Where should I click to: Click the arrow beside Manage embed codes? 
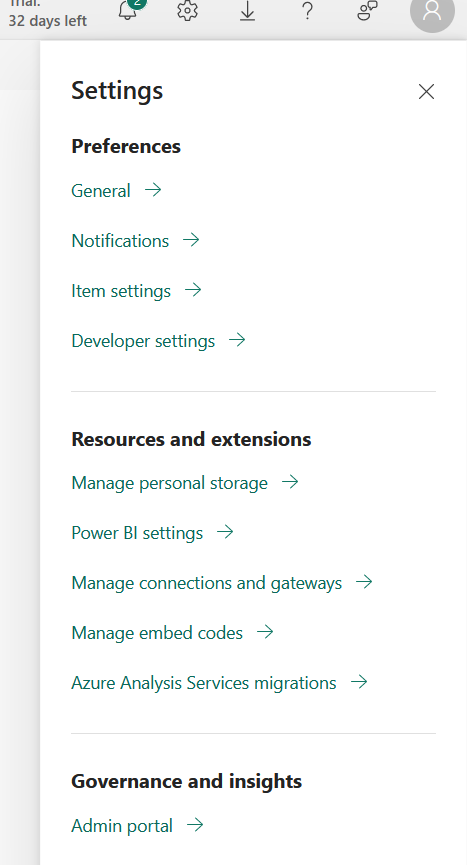pyautogui.click(x=265, y=632)
